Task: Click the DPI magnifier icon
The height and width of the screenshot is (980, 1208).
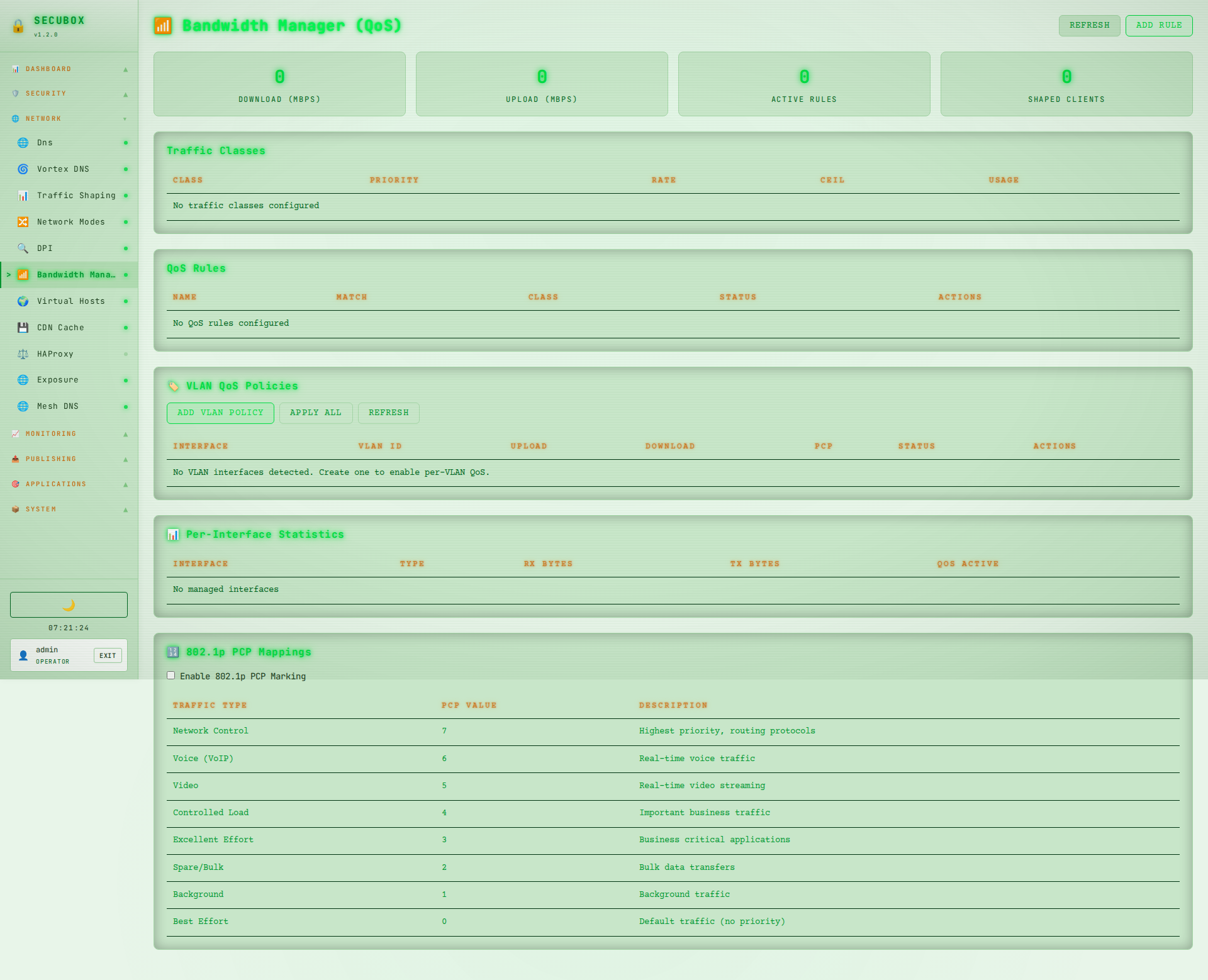Action: click(23, 248)
